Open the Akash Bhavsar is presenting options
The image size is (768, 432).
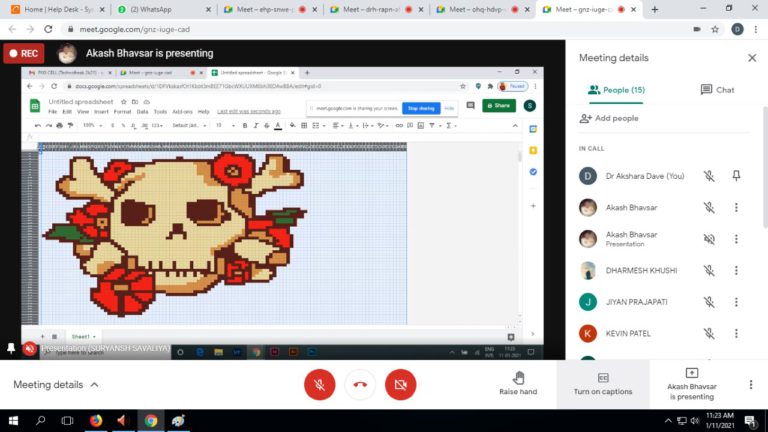coord(691,384)
